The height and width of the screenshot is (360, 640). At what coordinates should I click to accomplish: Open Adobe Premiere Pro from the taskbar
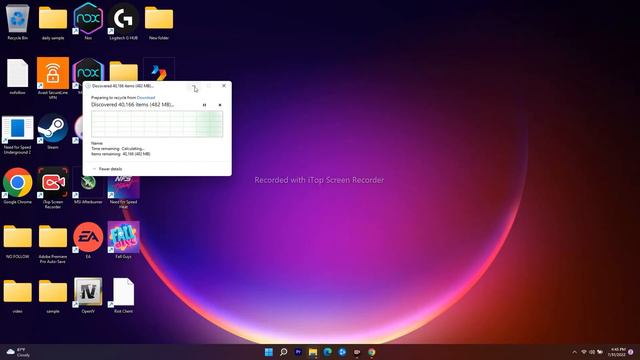(298, 352)
